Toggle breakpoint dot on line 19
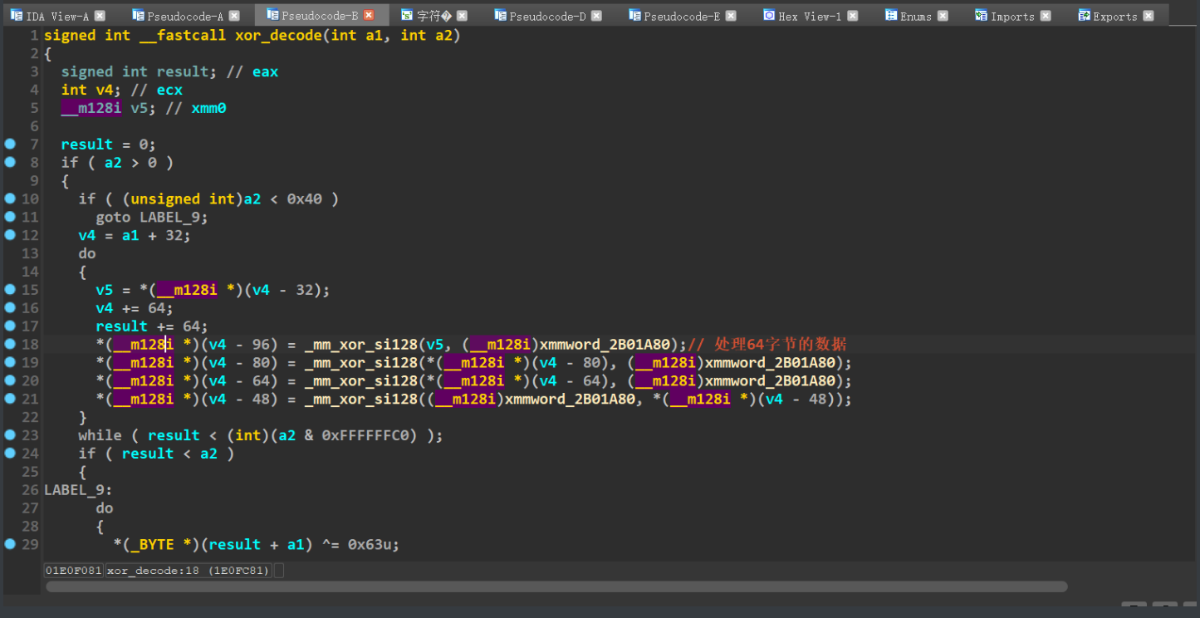Viewport: 1200px width, 618px height. point(10,362)
